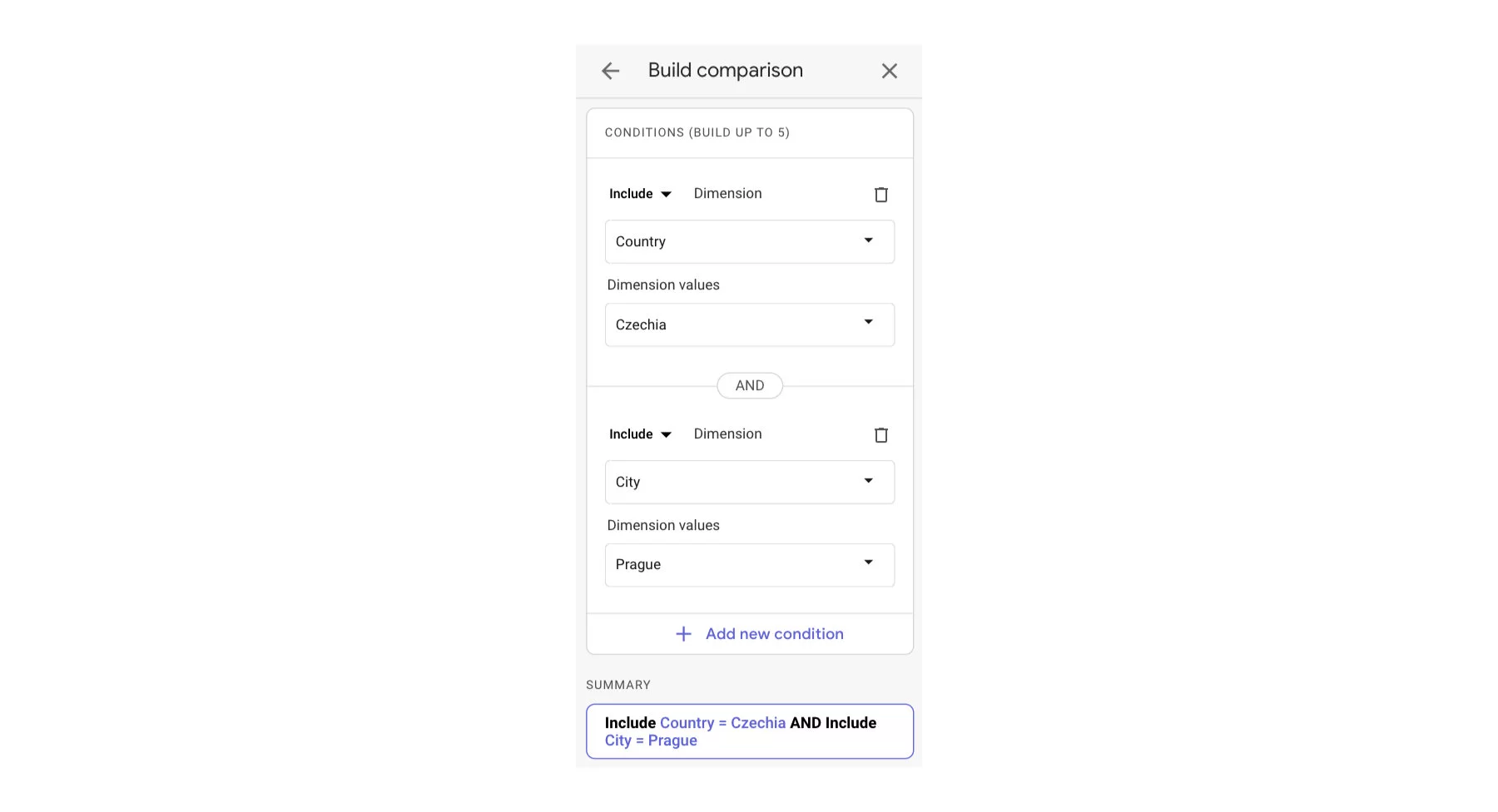
Task: Click the Dimension values label above Prague
Action: (x=663, y=525)
